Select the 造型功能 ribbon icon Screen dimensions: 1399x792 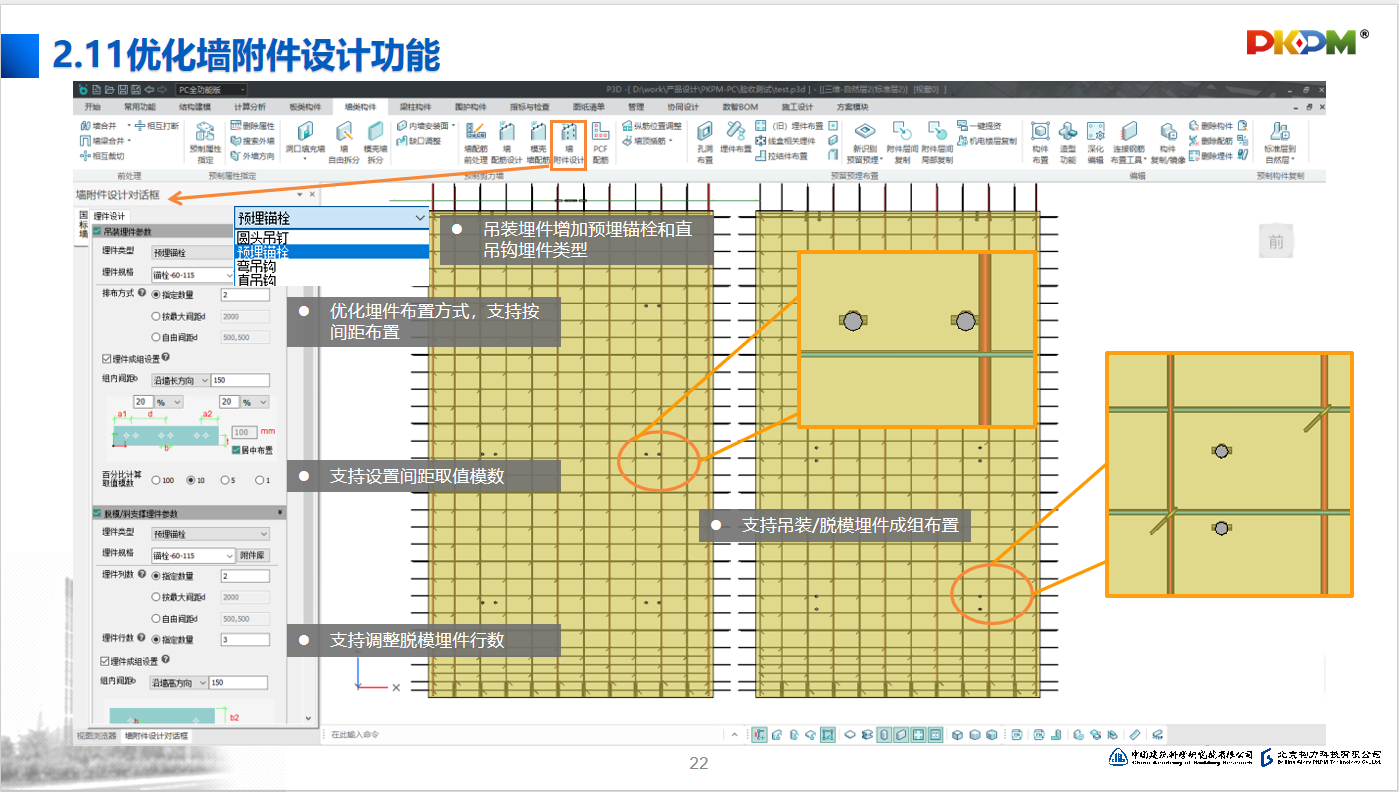pos(1068,142)
